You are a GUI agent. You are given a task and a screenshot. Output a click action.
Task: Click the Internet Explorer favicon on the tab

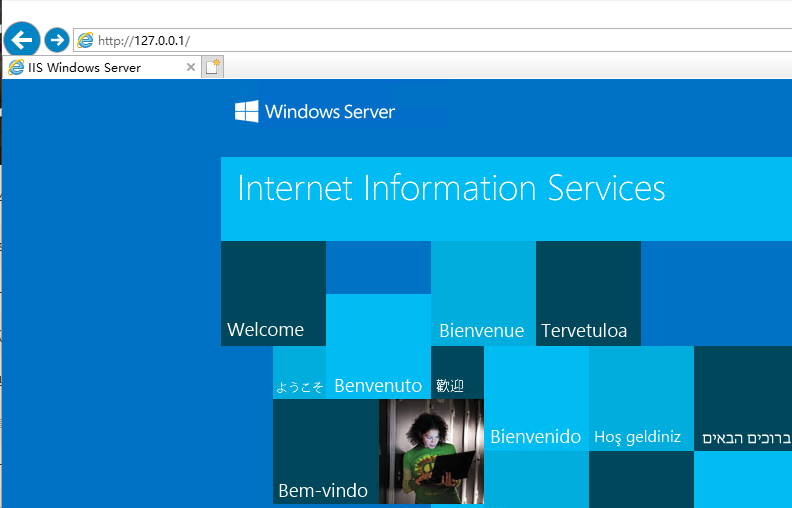click(16, 67)
